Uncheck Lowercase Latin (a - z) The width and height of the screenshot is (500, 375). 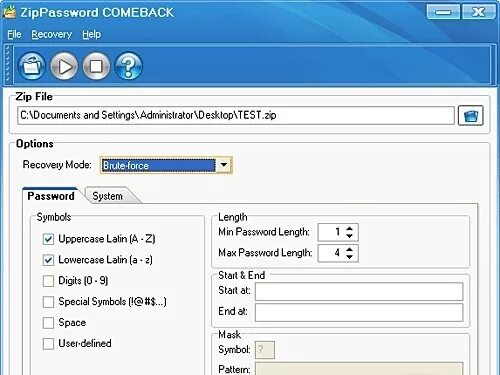click(x=48, y=260)
